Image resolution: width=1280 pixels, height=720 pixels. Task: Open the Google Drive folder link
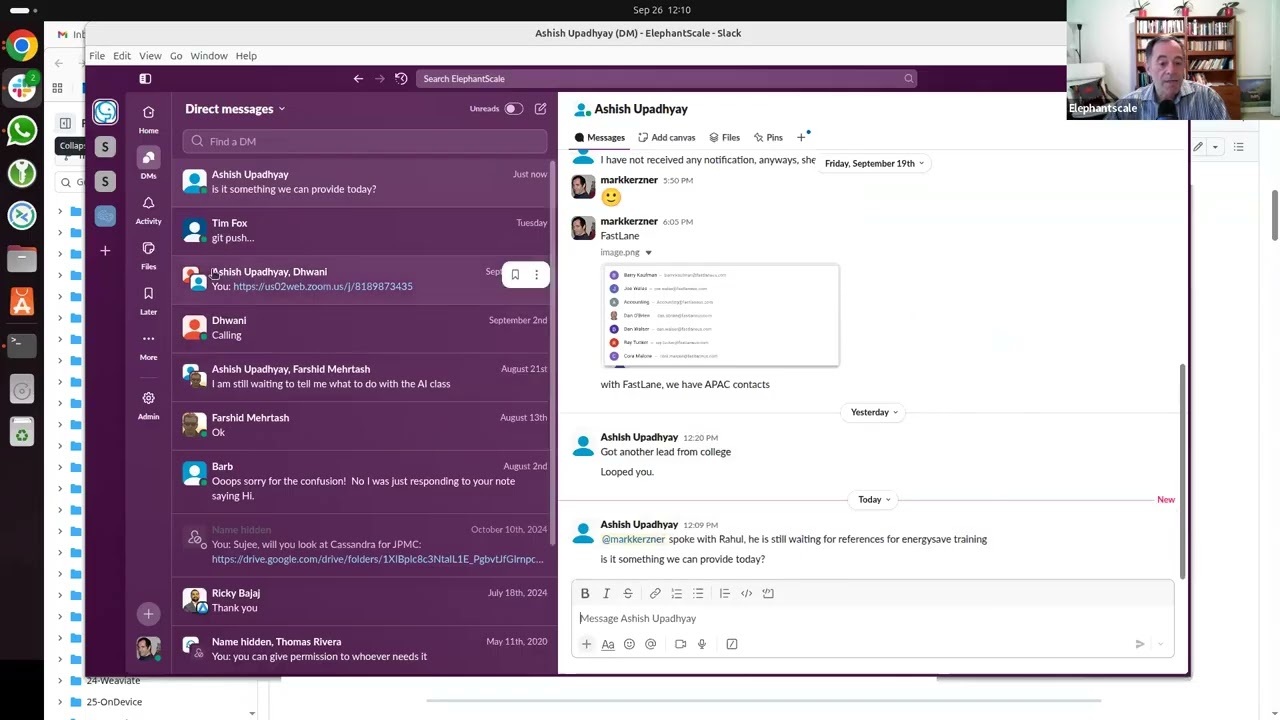pyautogui.click(x=377, y=559)
